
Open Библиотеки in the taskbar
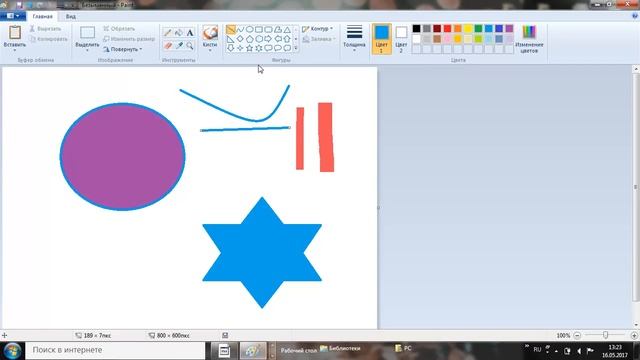(x=340, y=349)
